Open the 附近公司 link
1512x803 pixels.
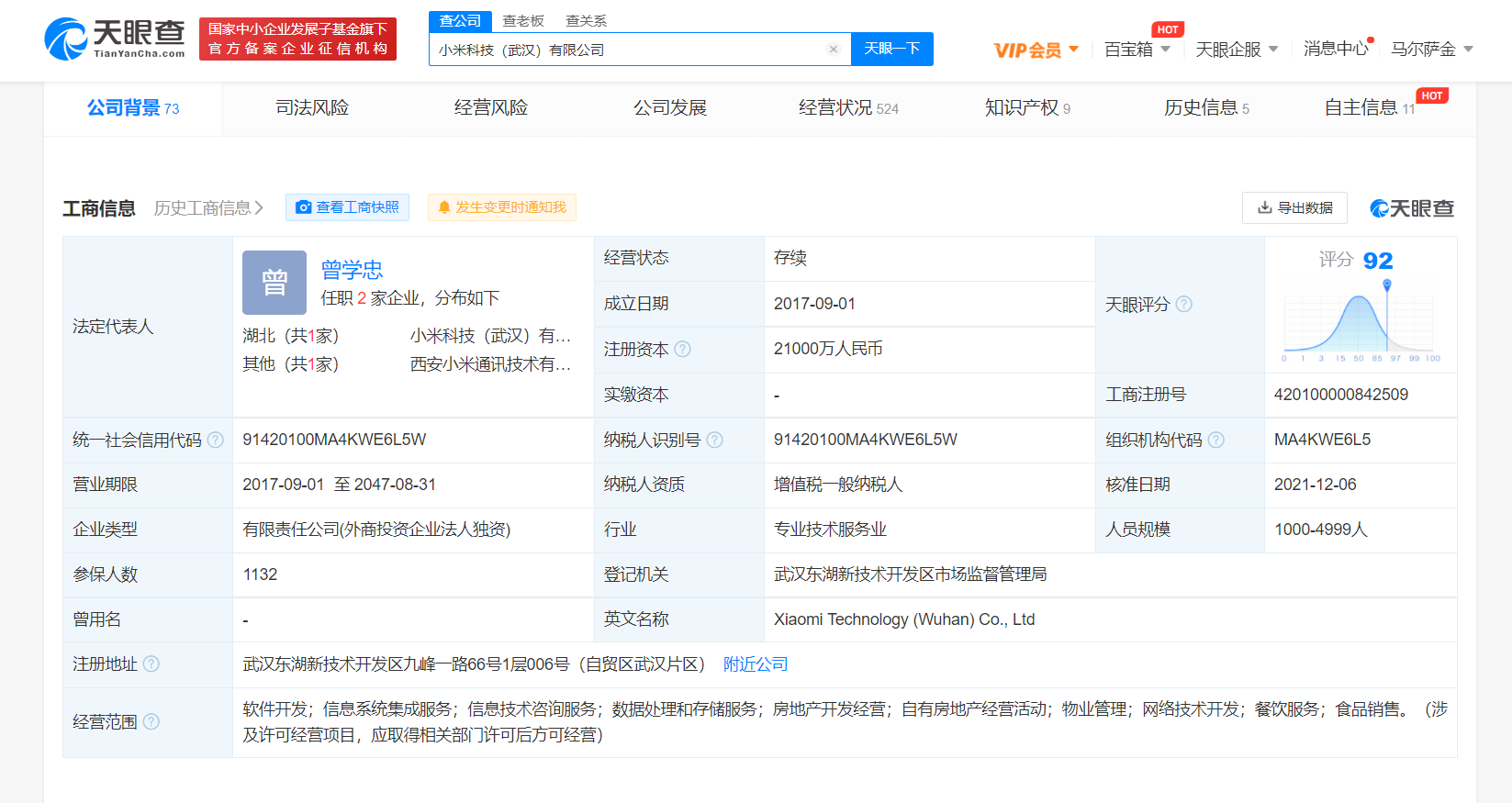(755, 664)
